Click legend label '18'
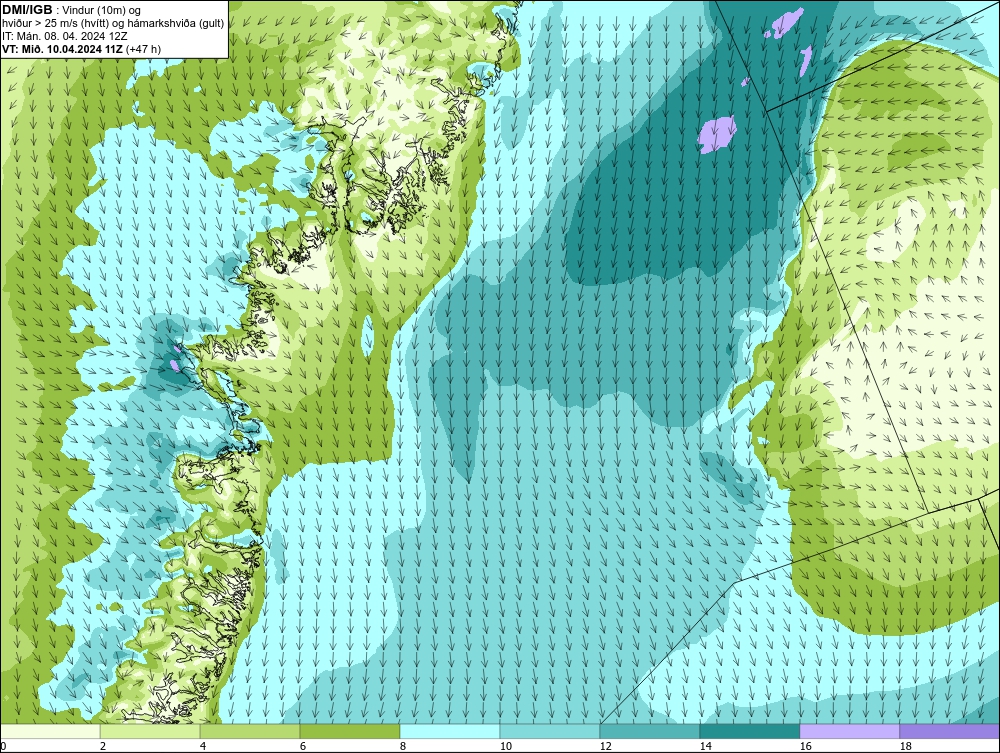 (x=906, y=746)
